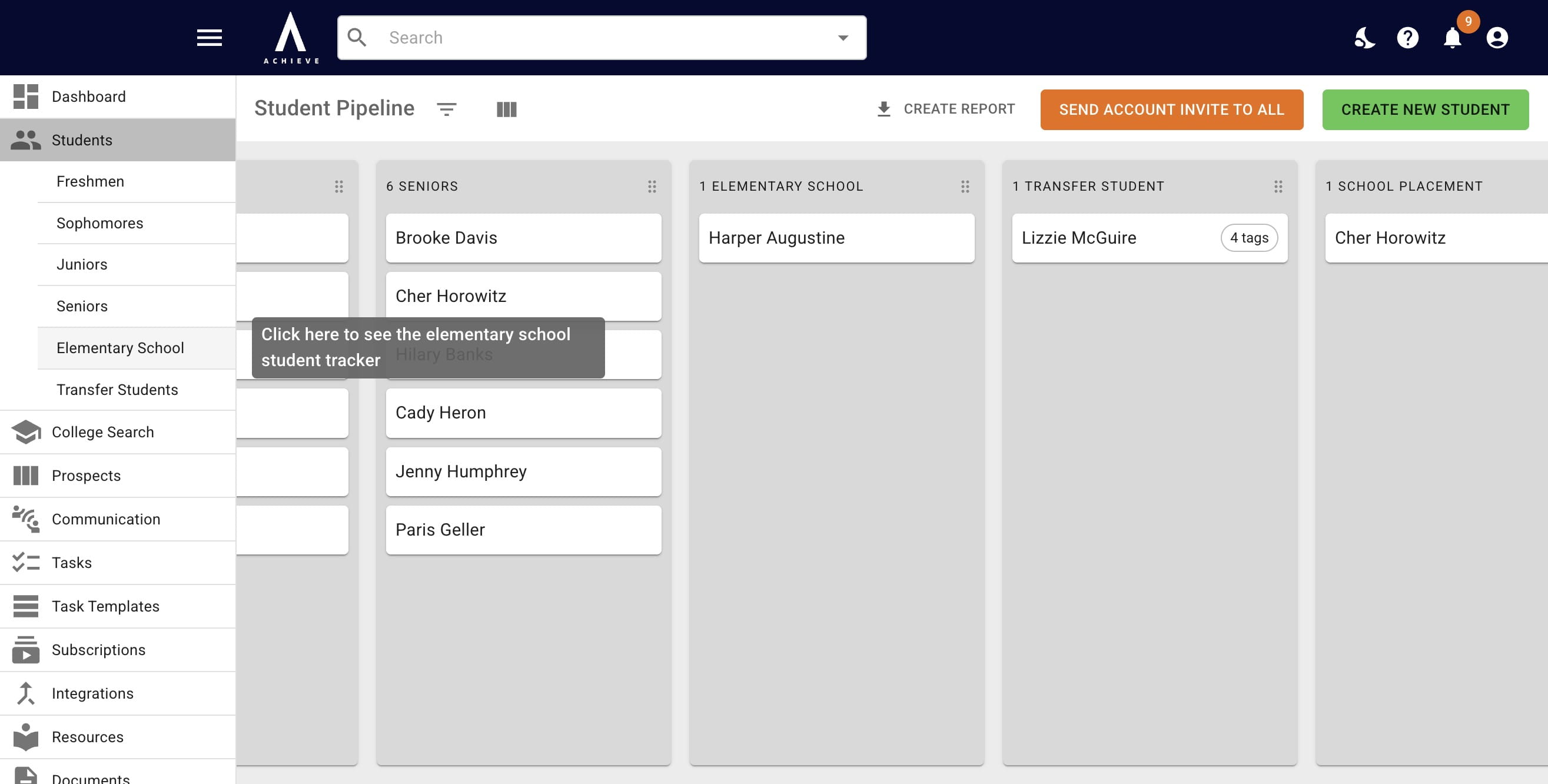
Task: Open Transfer Students submenu item
Action: (x=137, y=389)
